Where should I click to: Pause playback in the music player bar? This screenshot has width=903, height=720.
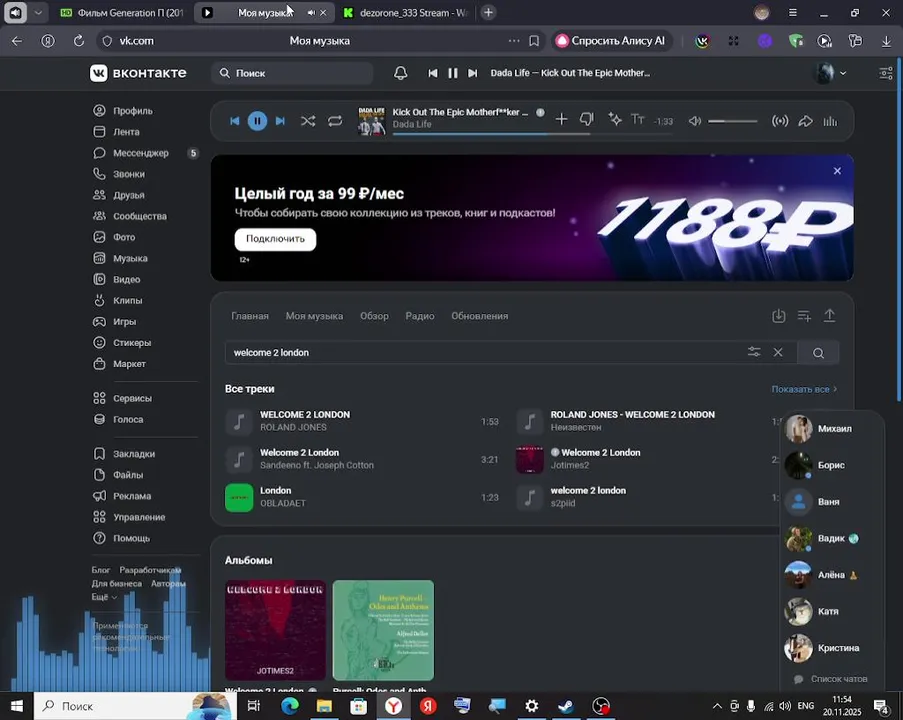click(x=257, y=121)
